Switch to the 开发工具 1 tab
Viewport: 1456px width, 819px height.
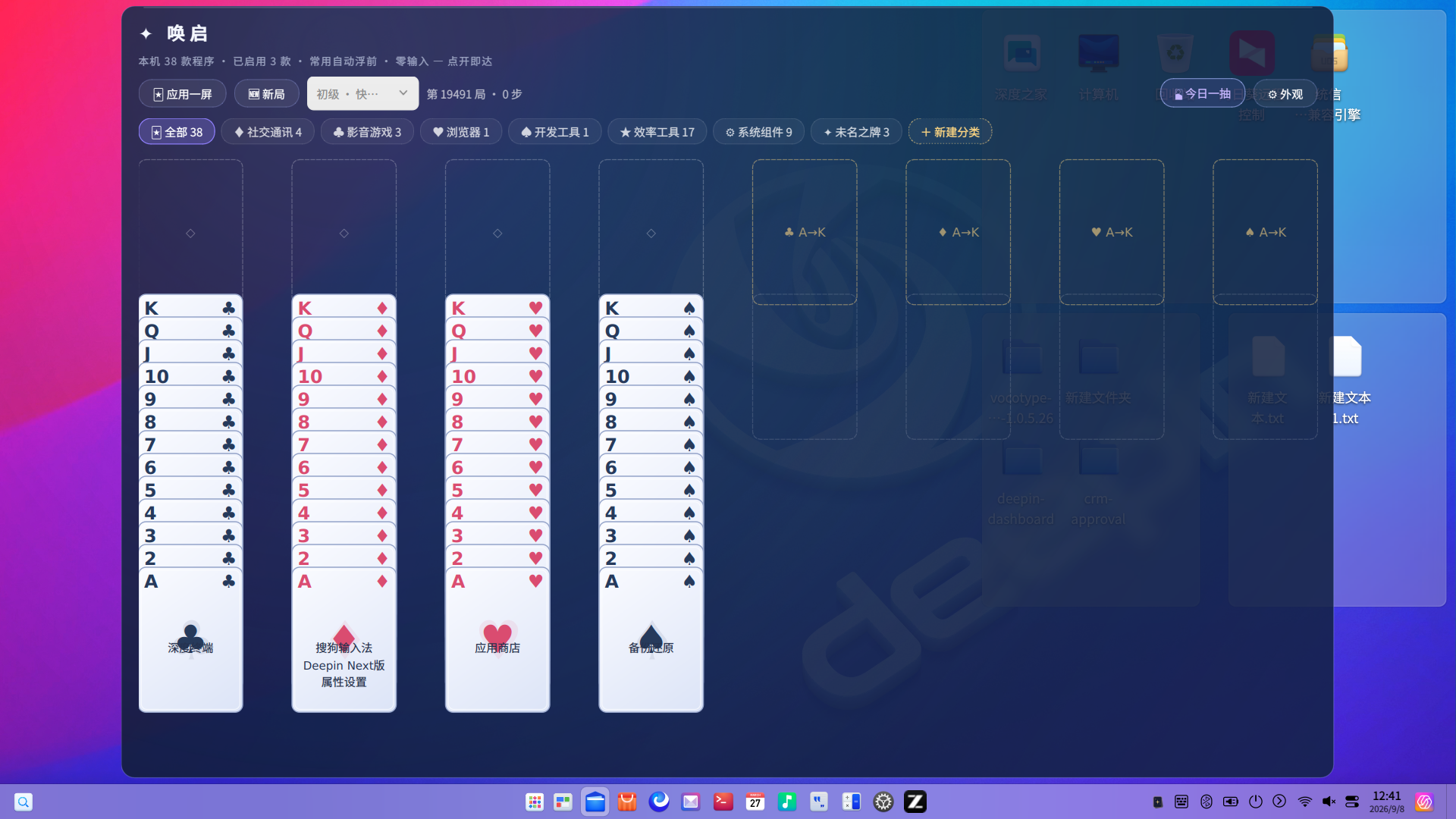click(x=554, y=132)
